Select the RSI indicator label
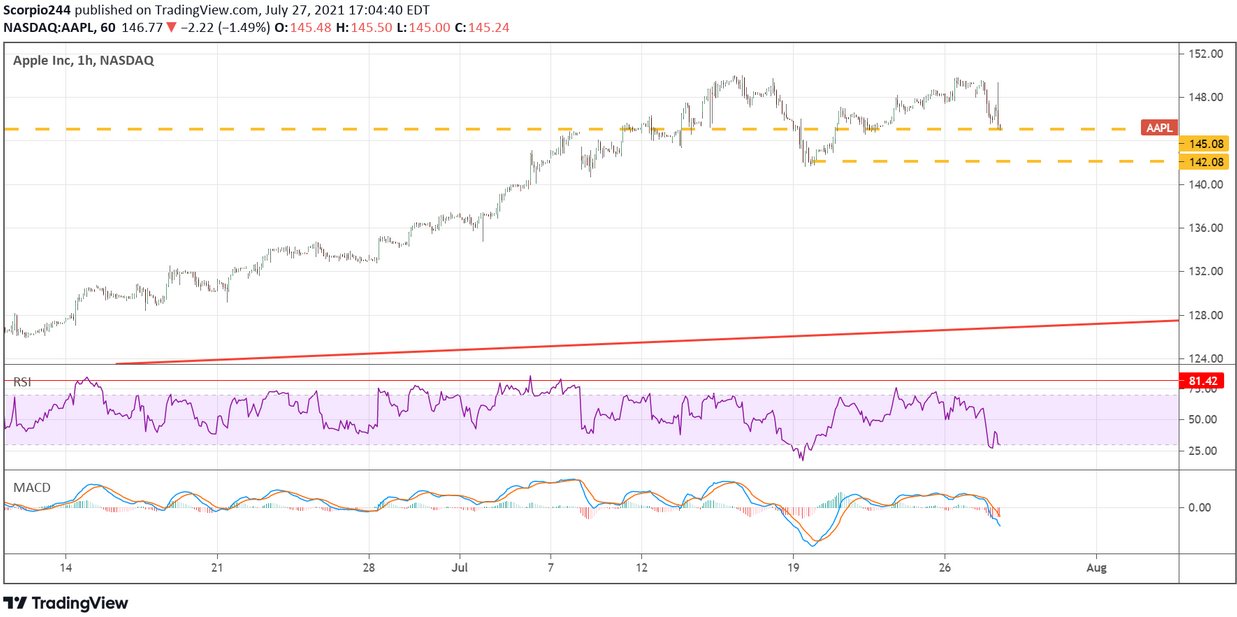Image resolution: width=1237 pixels, height=617 pixels. point(23,381)
